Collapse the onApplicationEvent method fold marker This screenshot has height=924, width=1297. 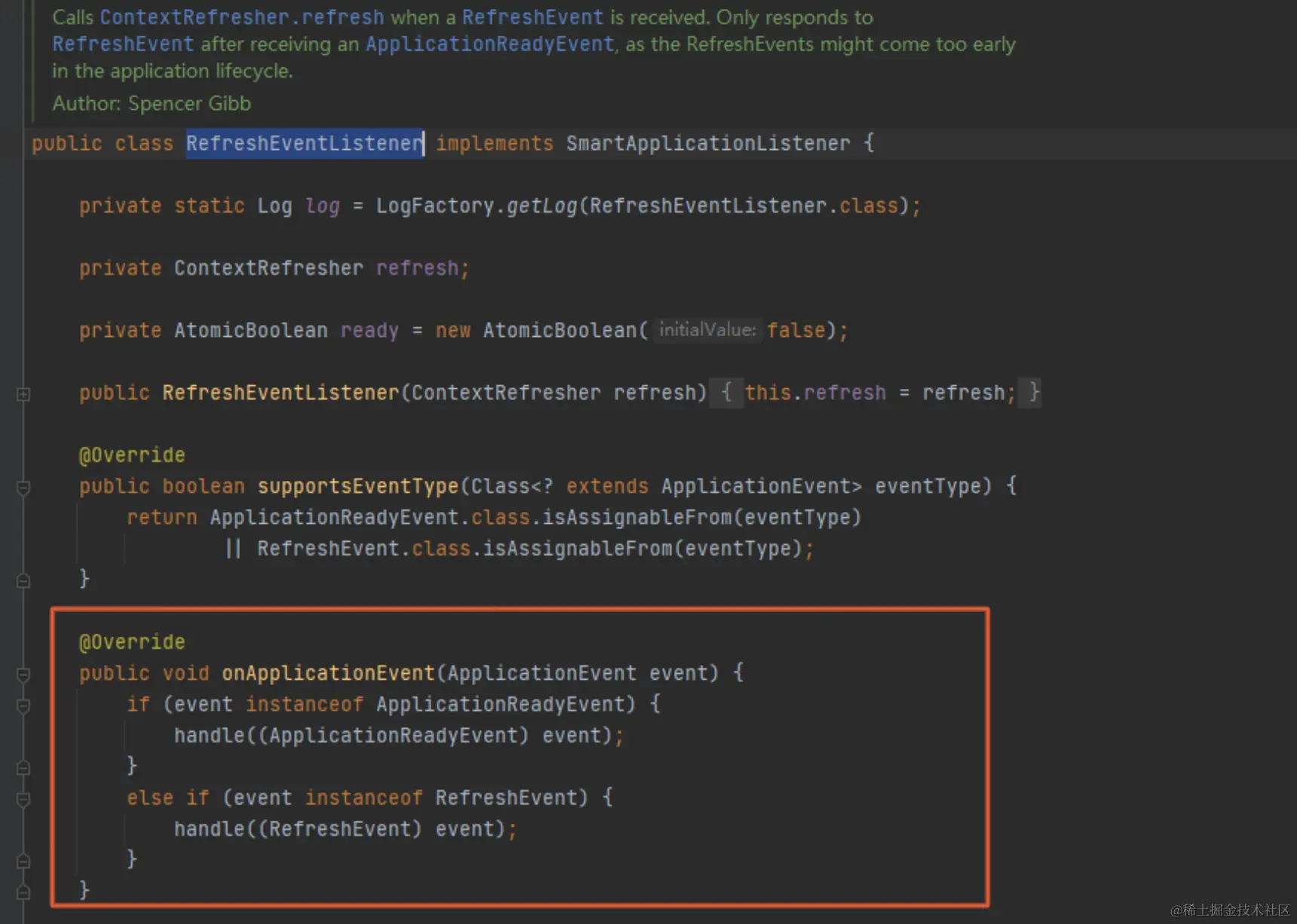click(x=23, y=675)
